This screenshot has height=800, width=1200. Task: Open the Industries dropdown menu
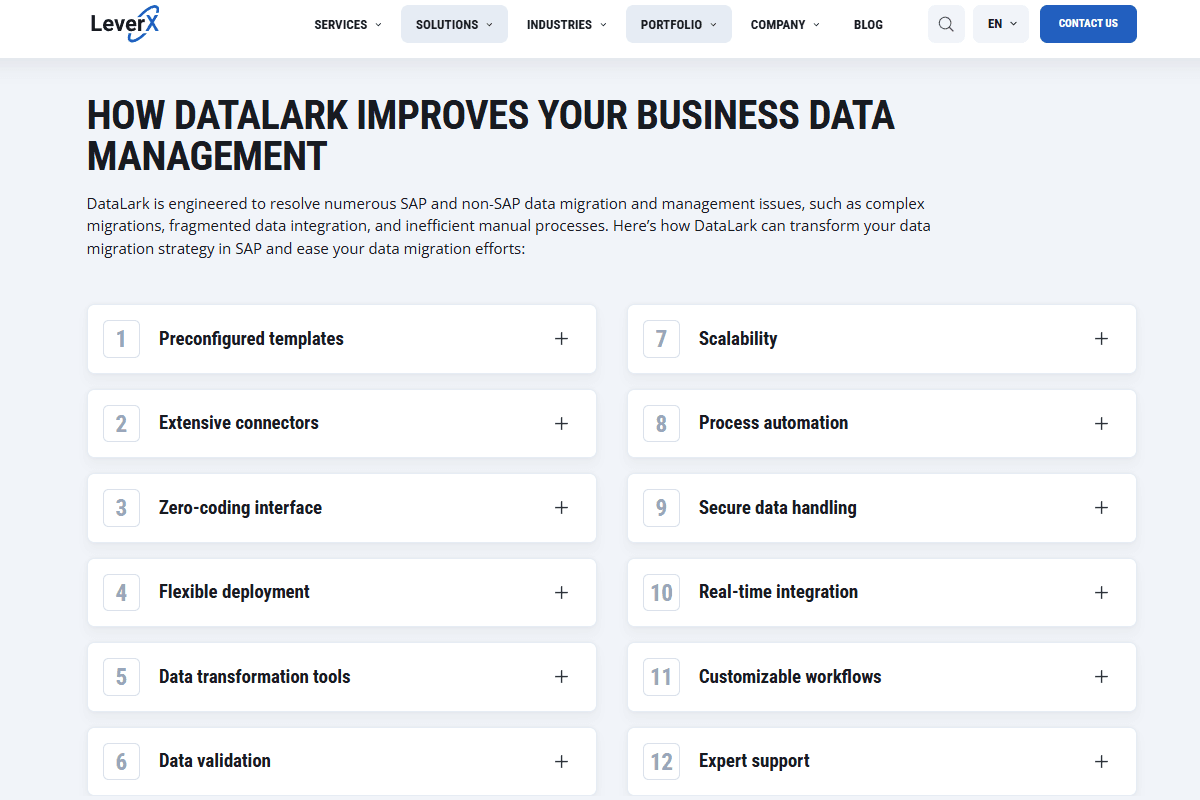[x=567, y=24]
